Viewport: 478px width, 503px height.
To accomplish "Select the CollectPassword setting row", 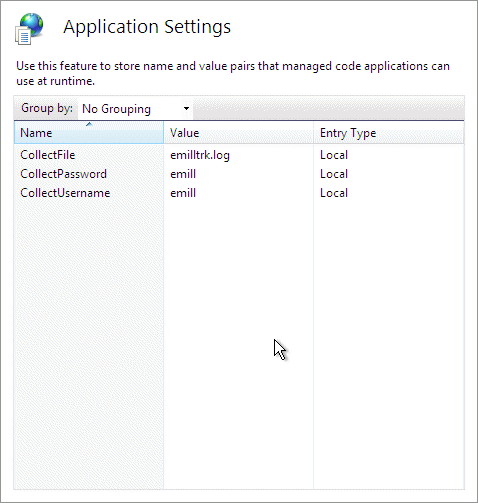I will pos(239,174).
